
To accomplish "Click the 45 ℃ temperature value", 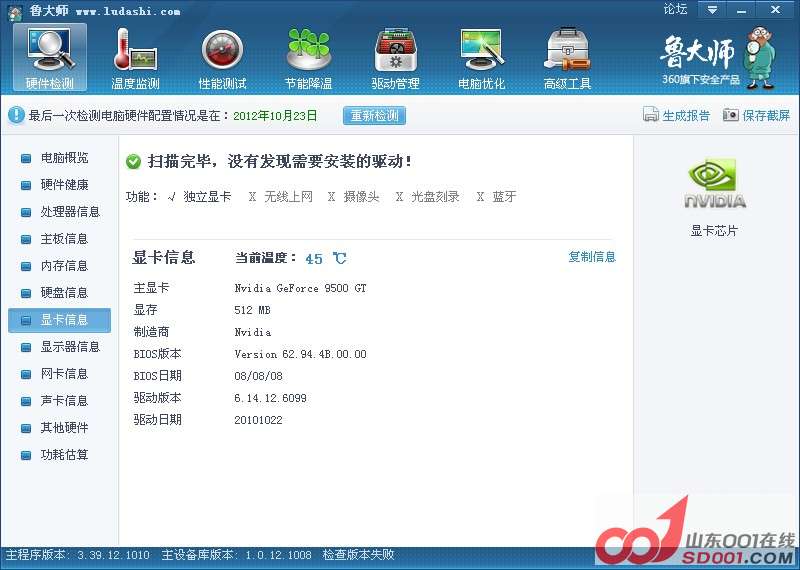I will (x=326, y=258).
